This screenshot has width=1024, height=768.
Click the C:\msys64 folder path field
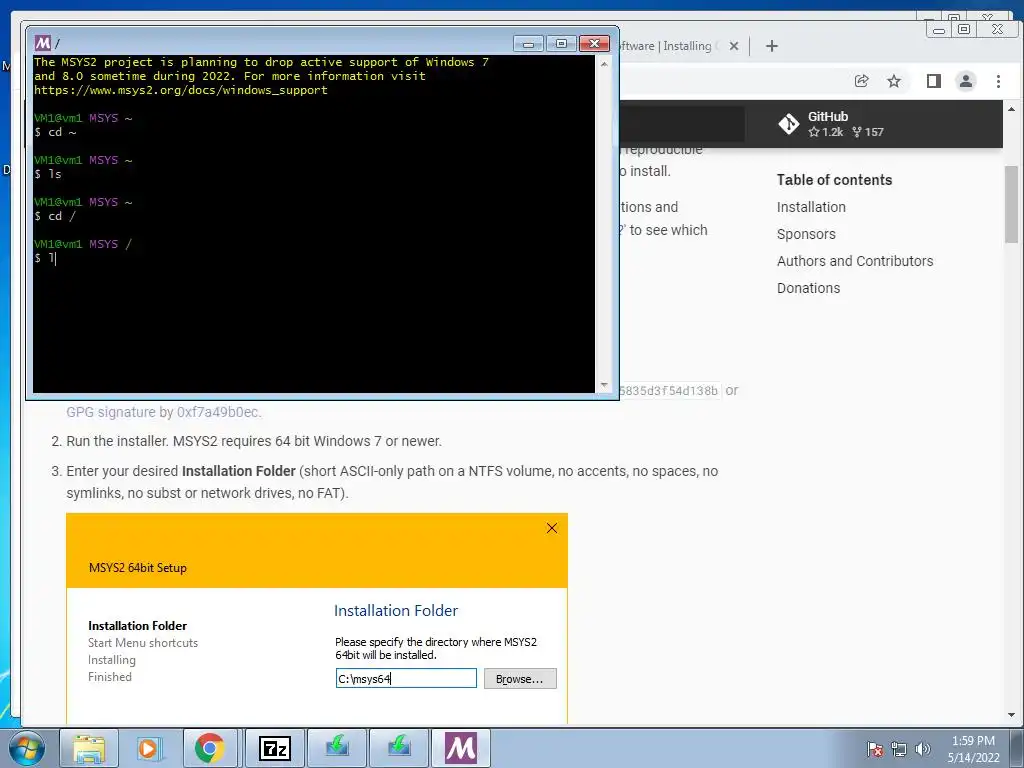tap(406, 679)
